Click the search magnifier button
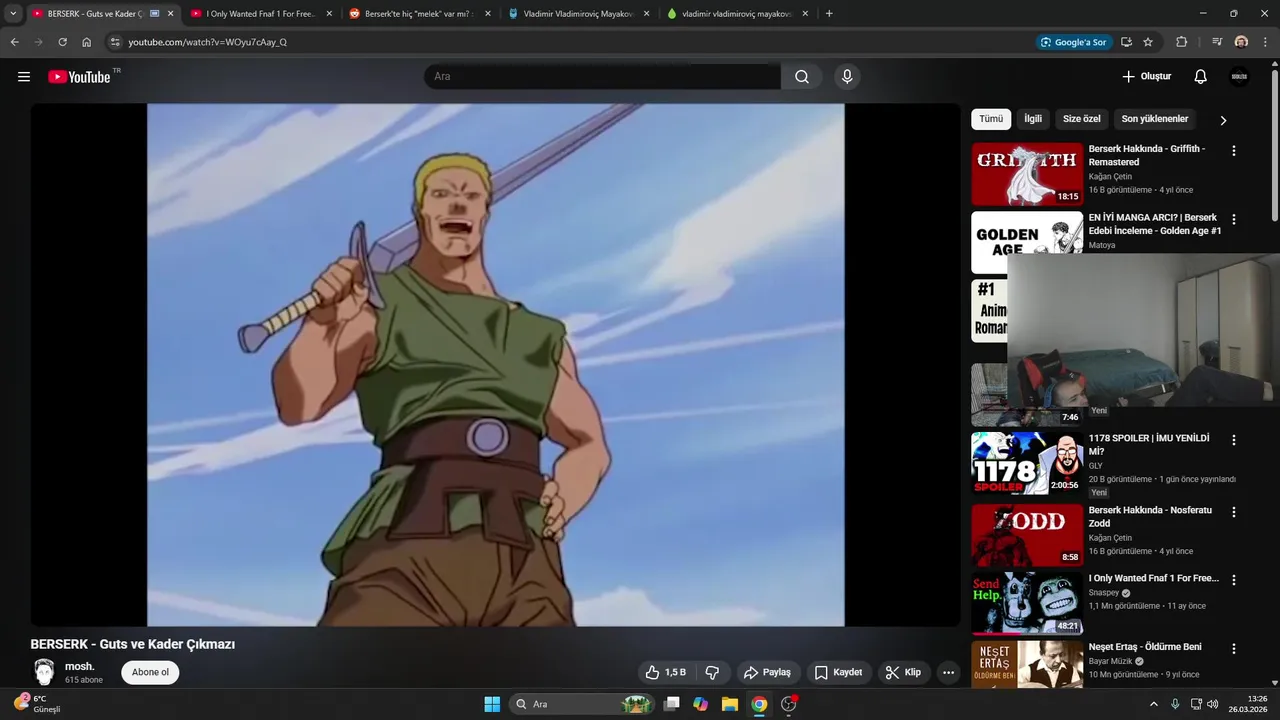Image resolution: width=1280 pixels, height=720 pixels. click(802, 77)
